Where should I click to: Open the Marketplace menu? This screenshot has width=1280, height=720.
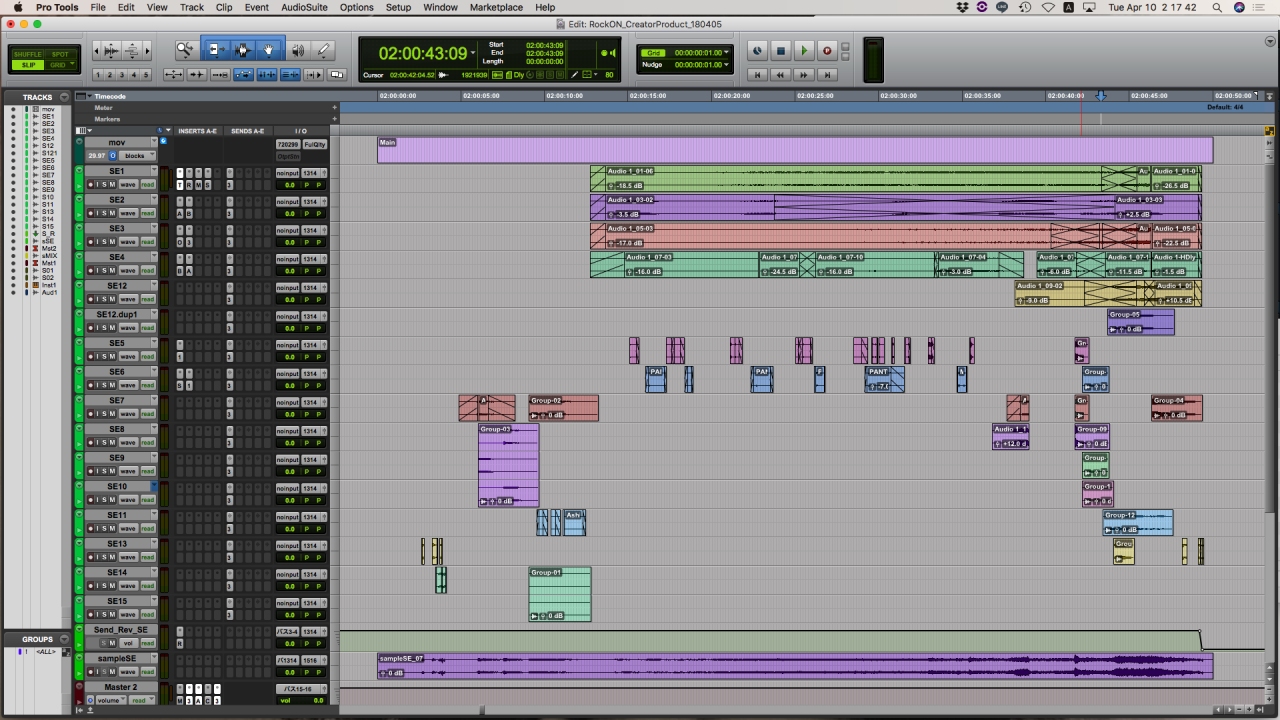pos(497,7)
